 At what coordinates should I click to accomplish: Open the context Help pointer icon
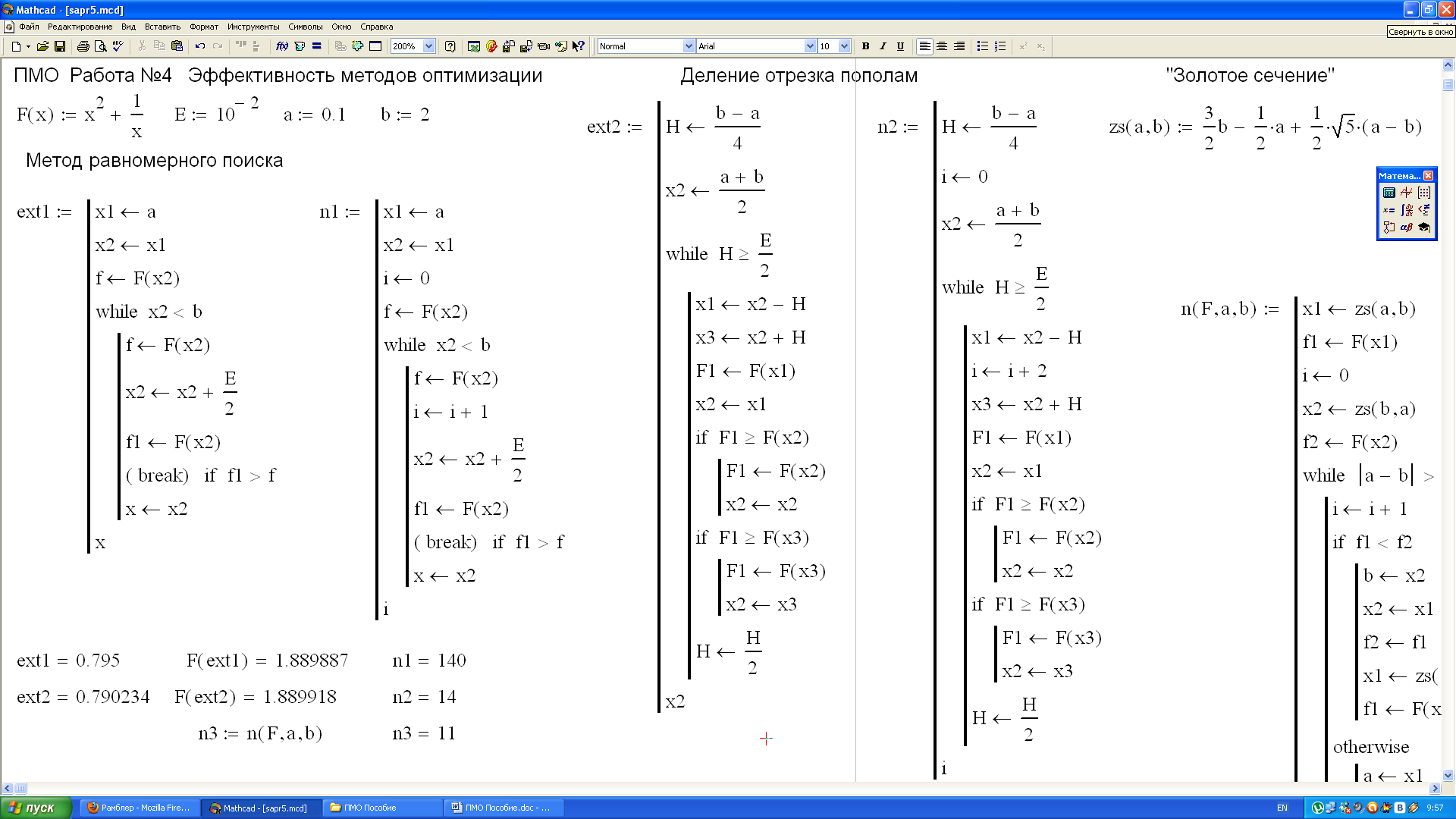click(x=579, y=46)
